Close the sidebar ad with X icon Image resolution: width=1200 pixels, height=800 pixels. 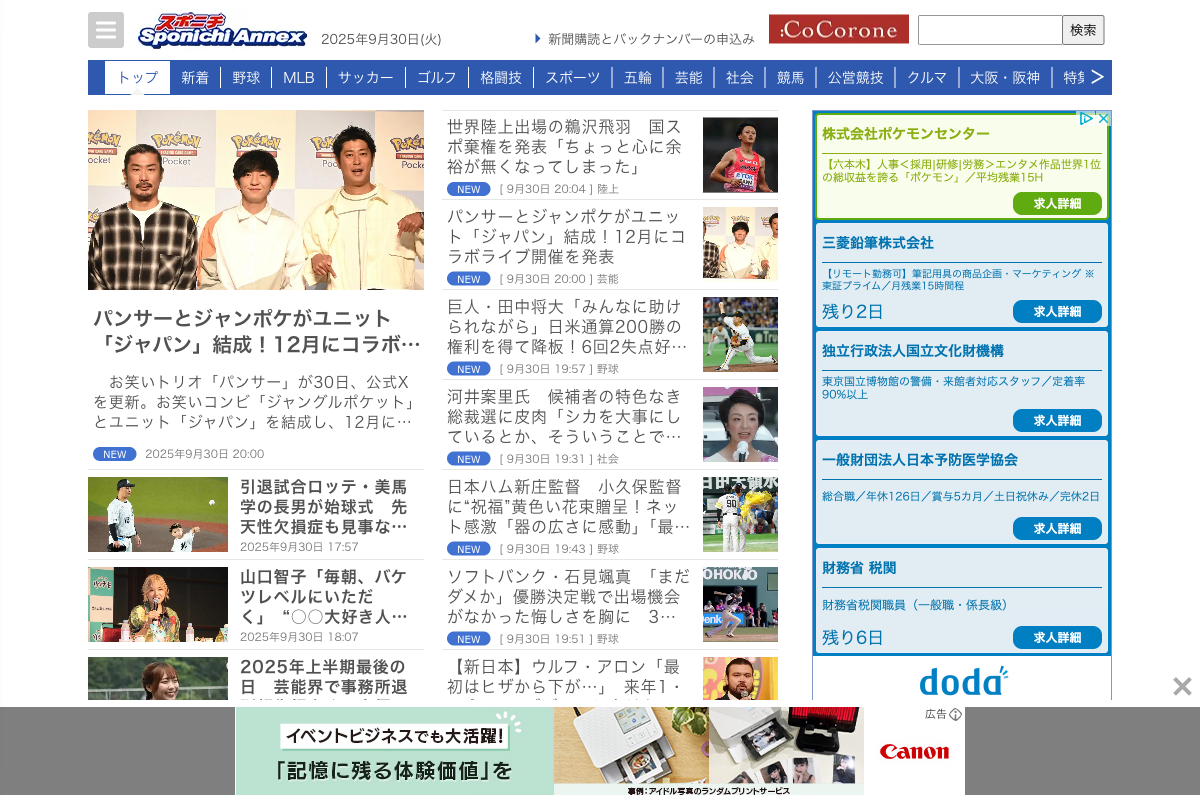[x=1103, y=119]
